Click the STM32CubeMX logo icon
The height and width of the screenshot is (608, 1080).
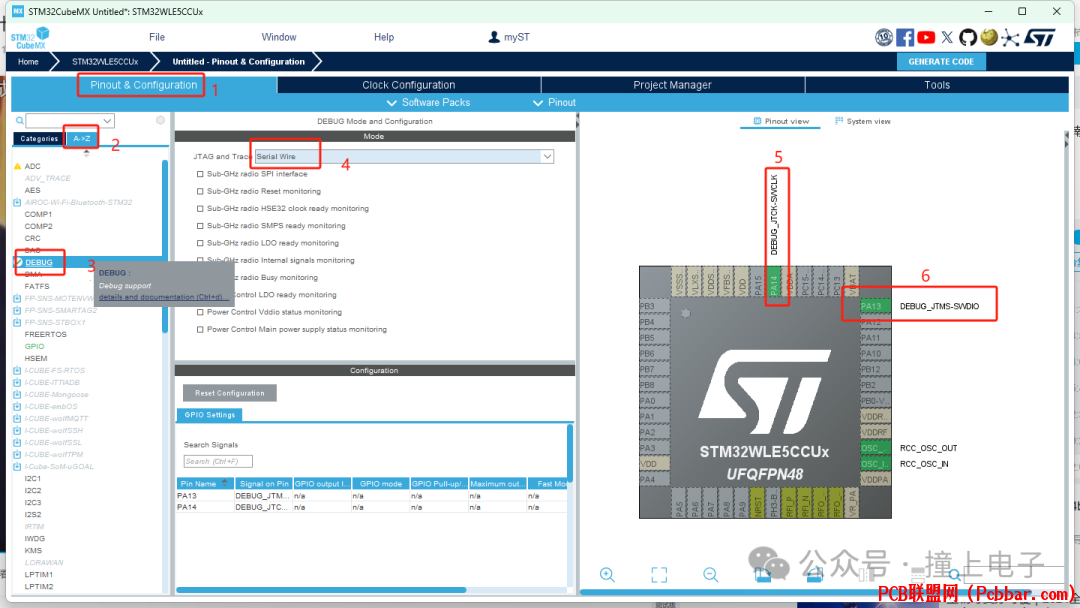click(30, 37)
